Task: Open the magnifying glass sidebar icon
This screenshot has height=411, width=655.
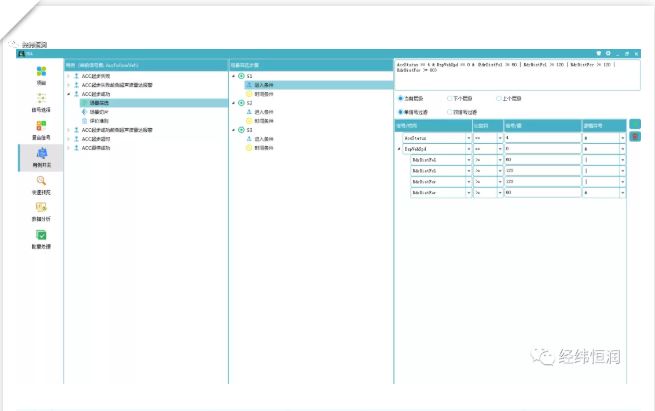Action: 41,180
